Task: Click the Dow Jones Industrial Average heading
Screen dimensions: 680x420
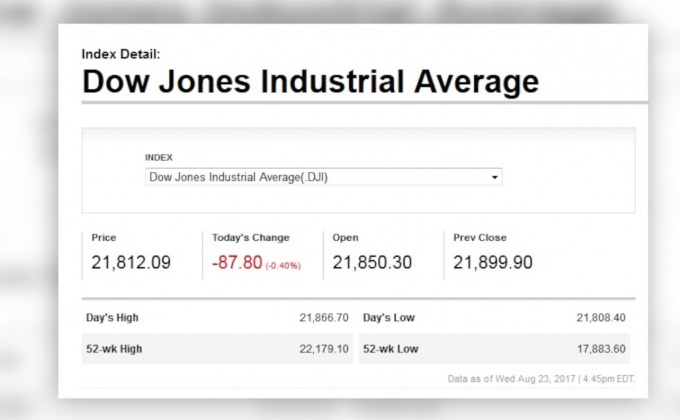Action: (x=310, y=81)
